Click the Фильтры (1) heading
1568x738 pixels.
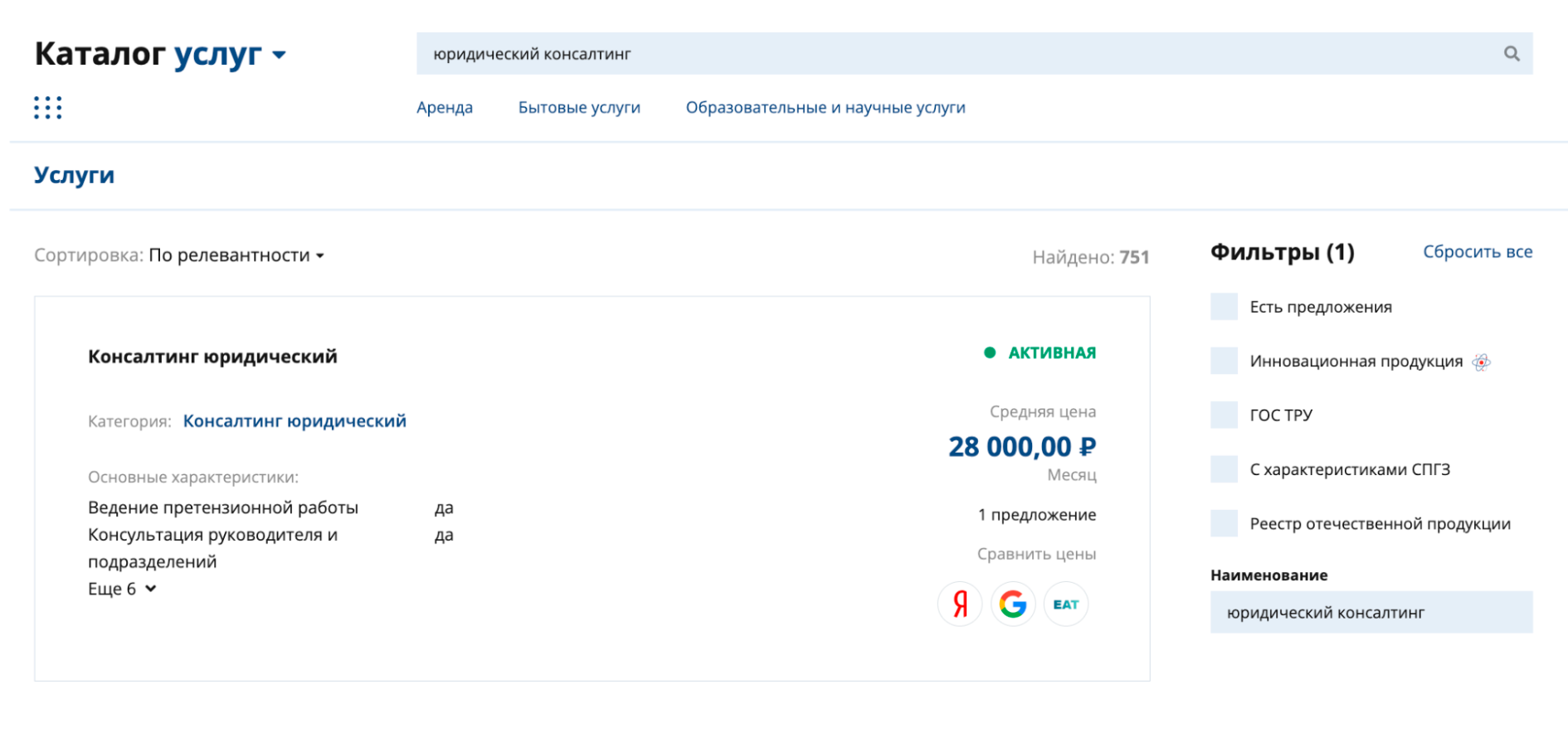point(1282,252)
